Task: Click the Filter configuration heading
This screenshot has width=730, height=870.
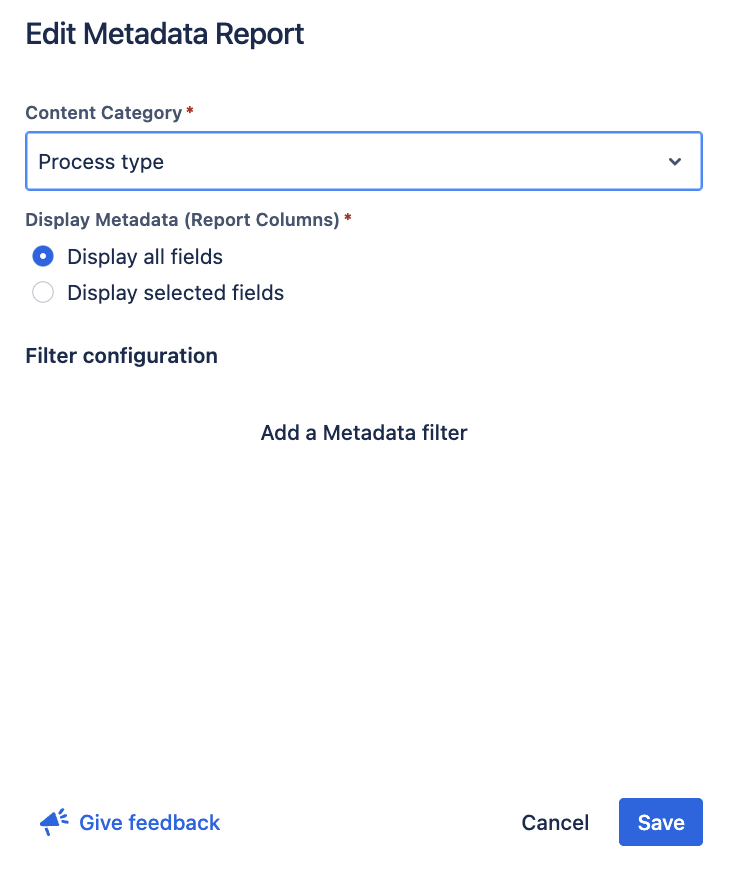Action: 121,355
